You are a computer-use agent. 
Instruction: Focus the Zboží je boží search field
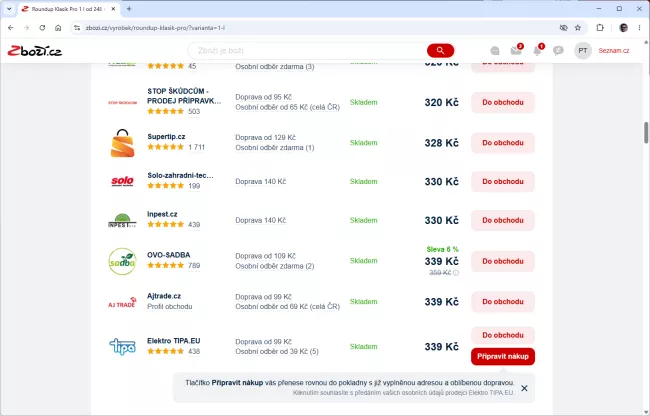(309, 51)
